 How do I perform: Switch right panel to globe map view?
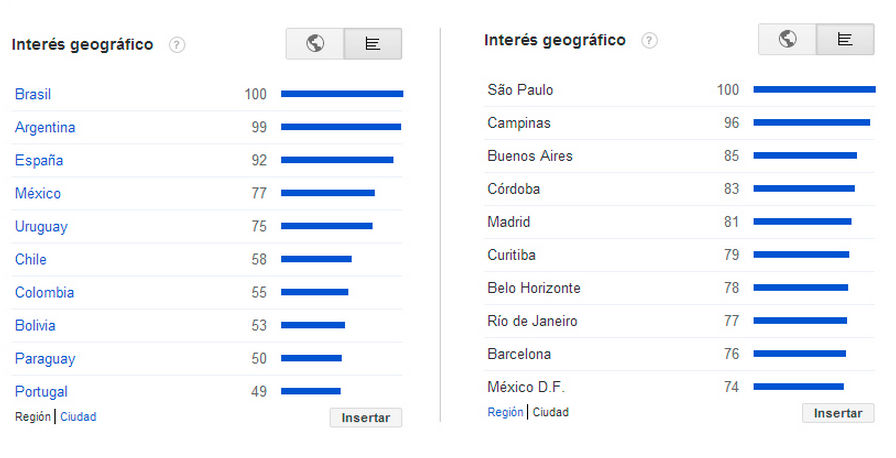(787, 40)
